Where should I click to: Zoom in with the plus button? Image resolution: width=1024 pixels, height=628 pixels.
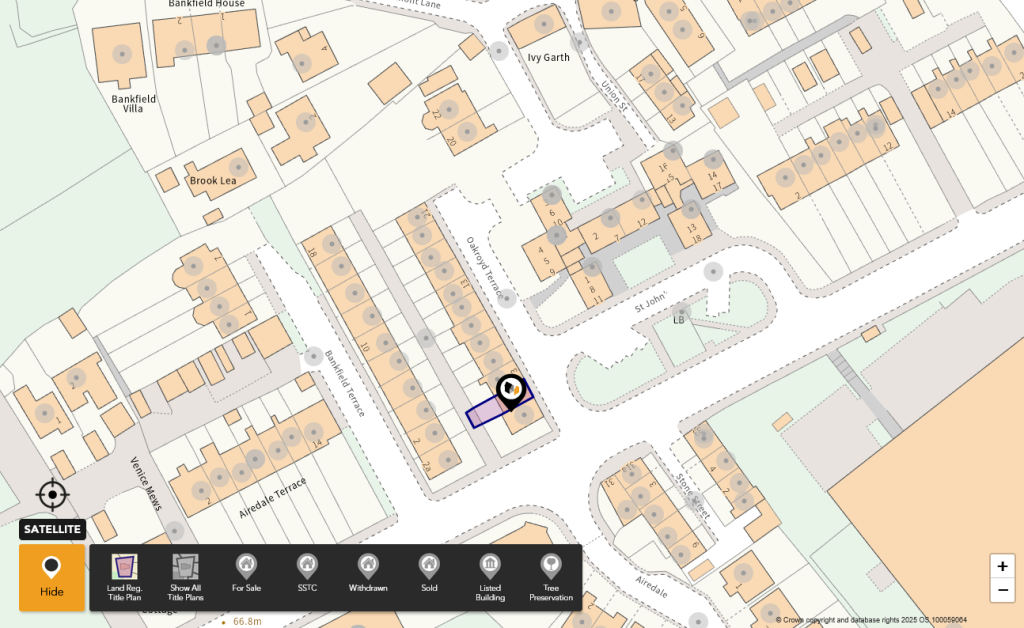(x=1002, y=566)
